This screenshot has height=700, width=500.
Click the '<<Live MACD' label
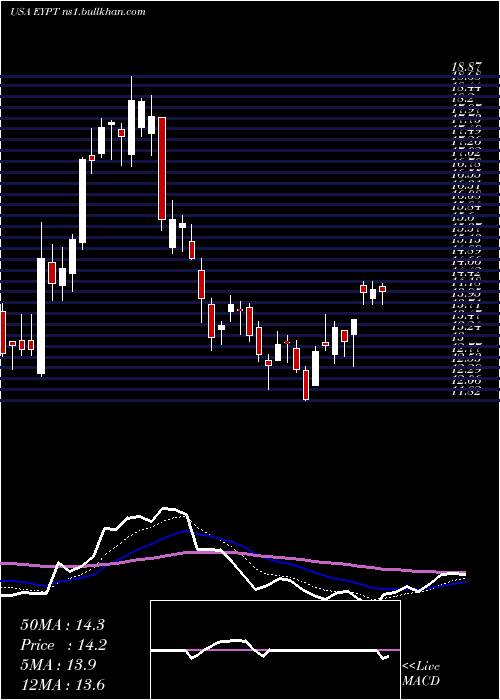tap(421, 674)
